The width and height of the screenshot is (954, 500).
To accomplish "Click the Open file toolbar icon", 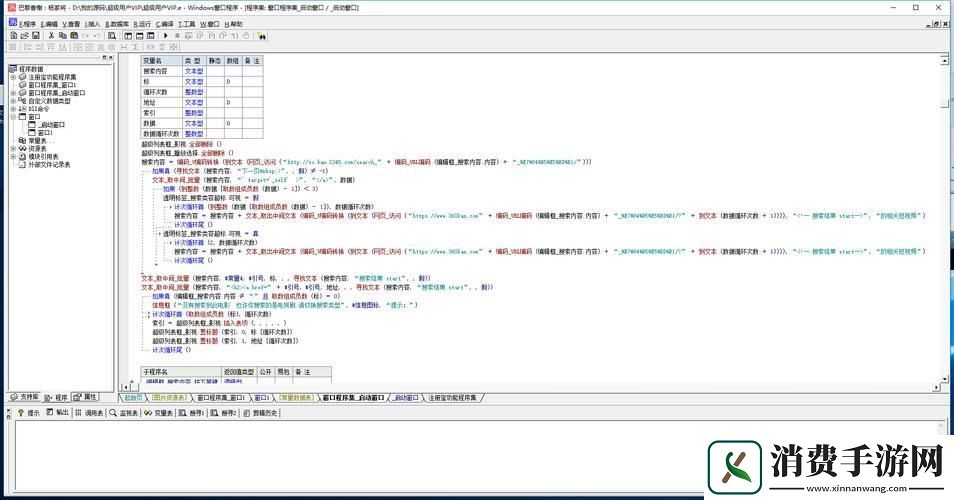I will 24,36.
